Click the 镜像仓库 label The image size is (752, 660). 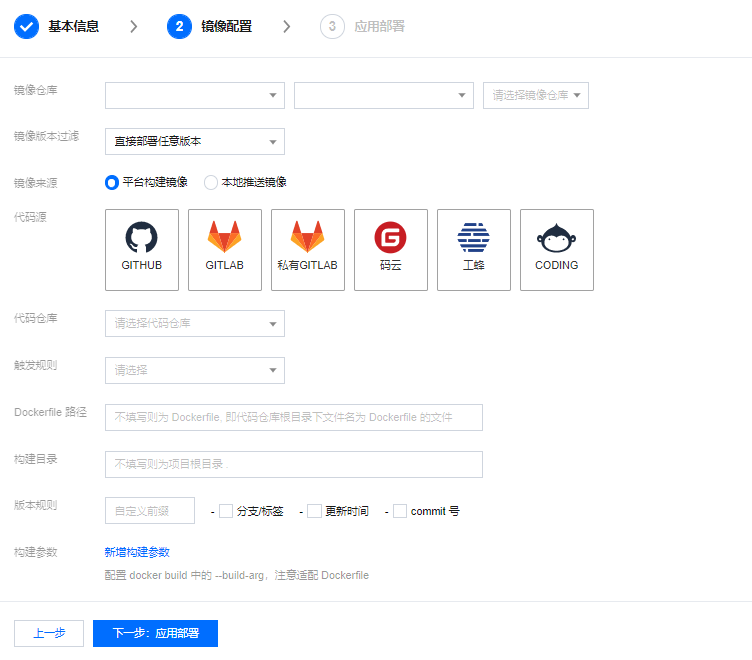point(35,90)
